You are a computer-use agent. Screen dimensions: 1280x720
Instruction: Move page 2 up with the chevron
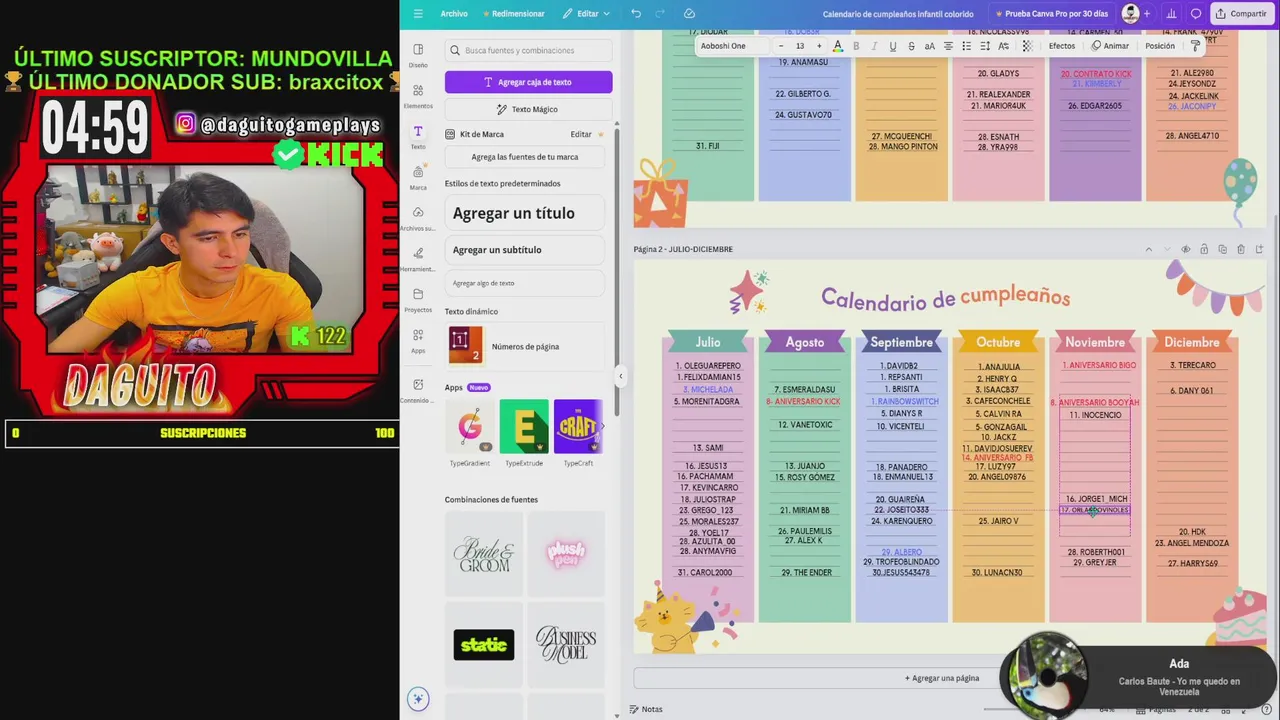click(x=1149, y=249)
